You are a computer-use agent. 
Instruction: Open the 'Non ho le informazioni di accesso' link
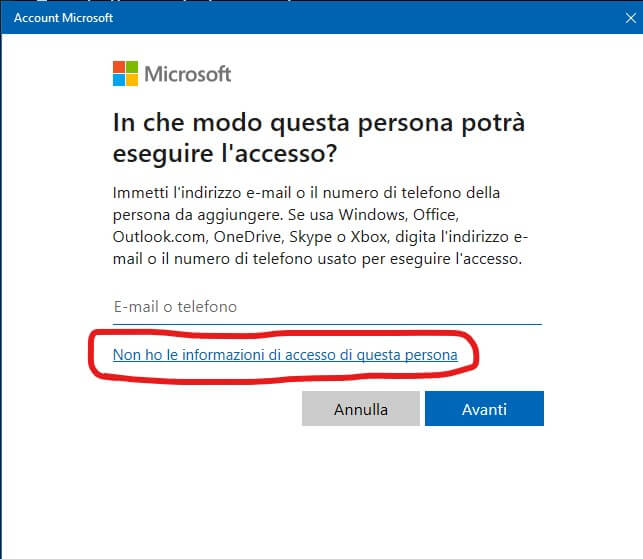point(285,355)
